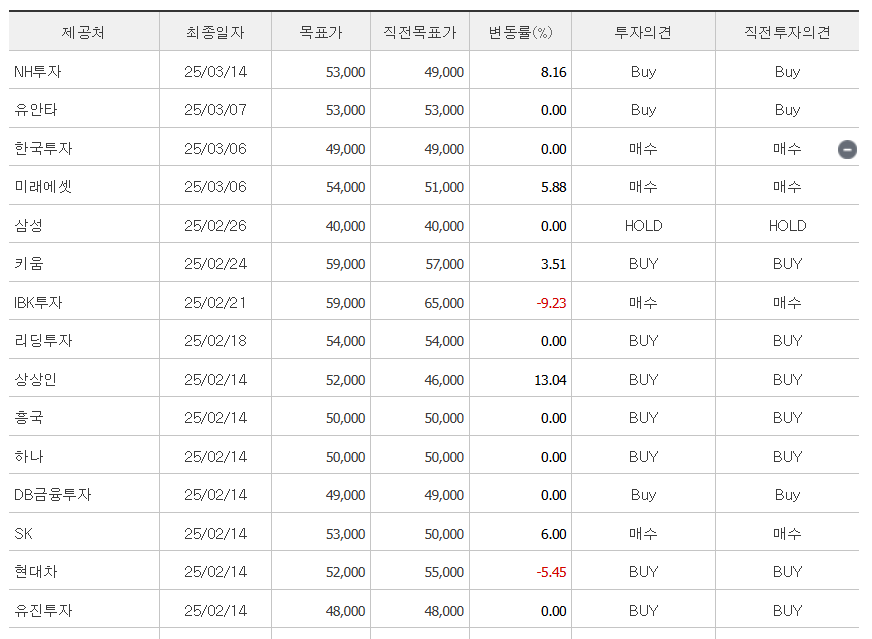Screen dimensions: 872x639
Task: Click the 25/02/26 date cell
Action: (215, 226)
